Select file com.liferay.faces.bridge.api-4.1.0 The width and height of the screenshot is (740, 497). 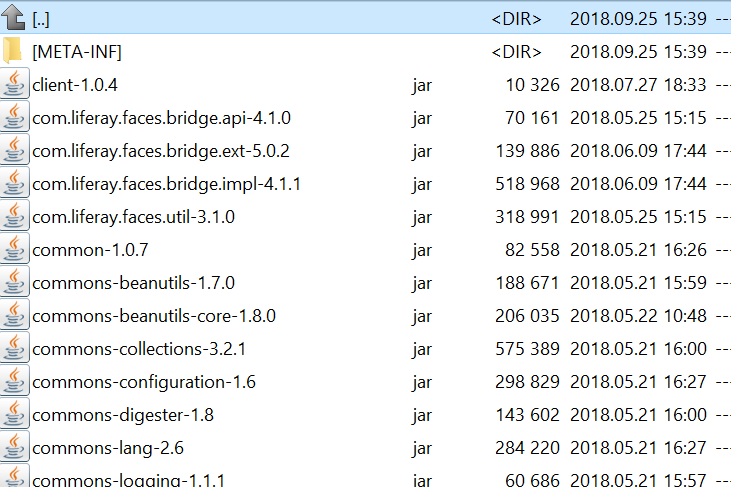pyautogui.click(x=161, y=118)
